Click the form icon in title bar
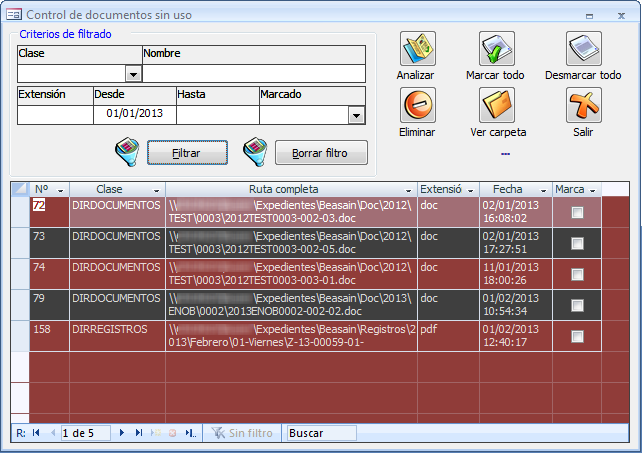The image size is (642, 453). (x=14, y=15)
